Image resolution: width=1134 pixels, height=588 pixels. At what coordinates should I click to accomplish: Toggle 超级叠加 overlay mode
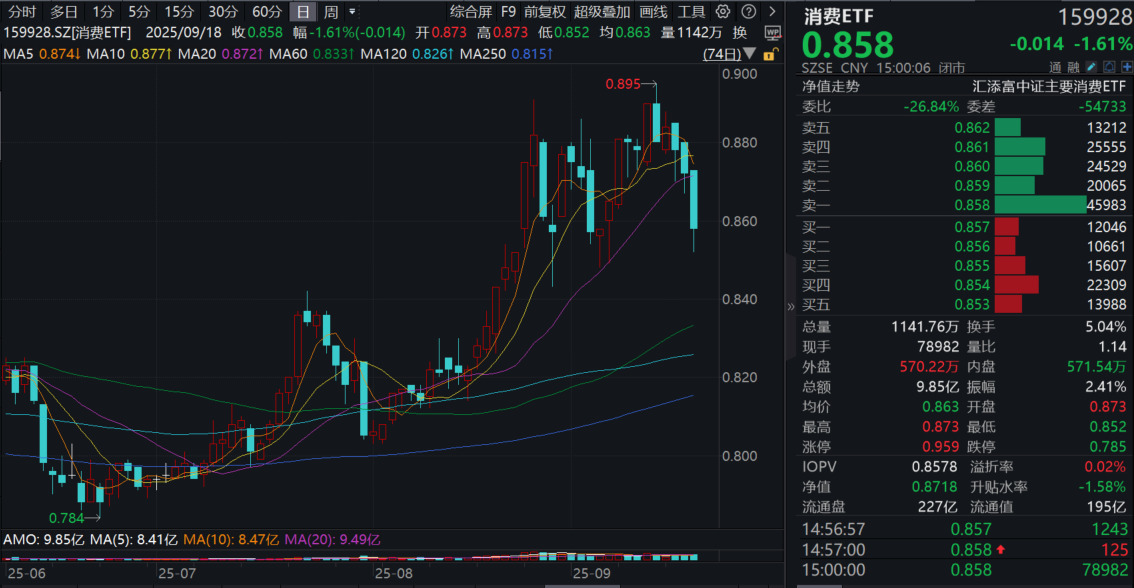(602, 12)
